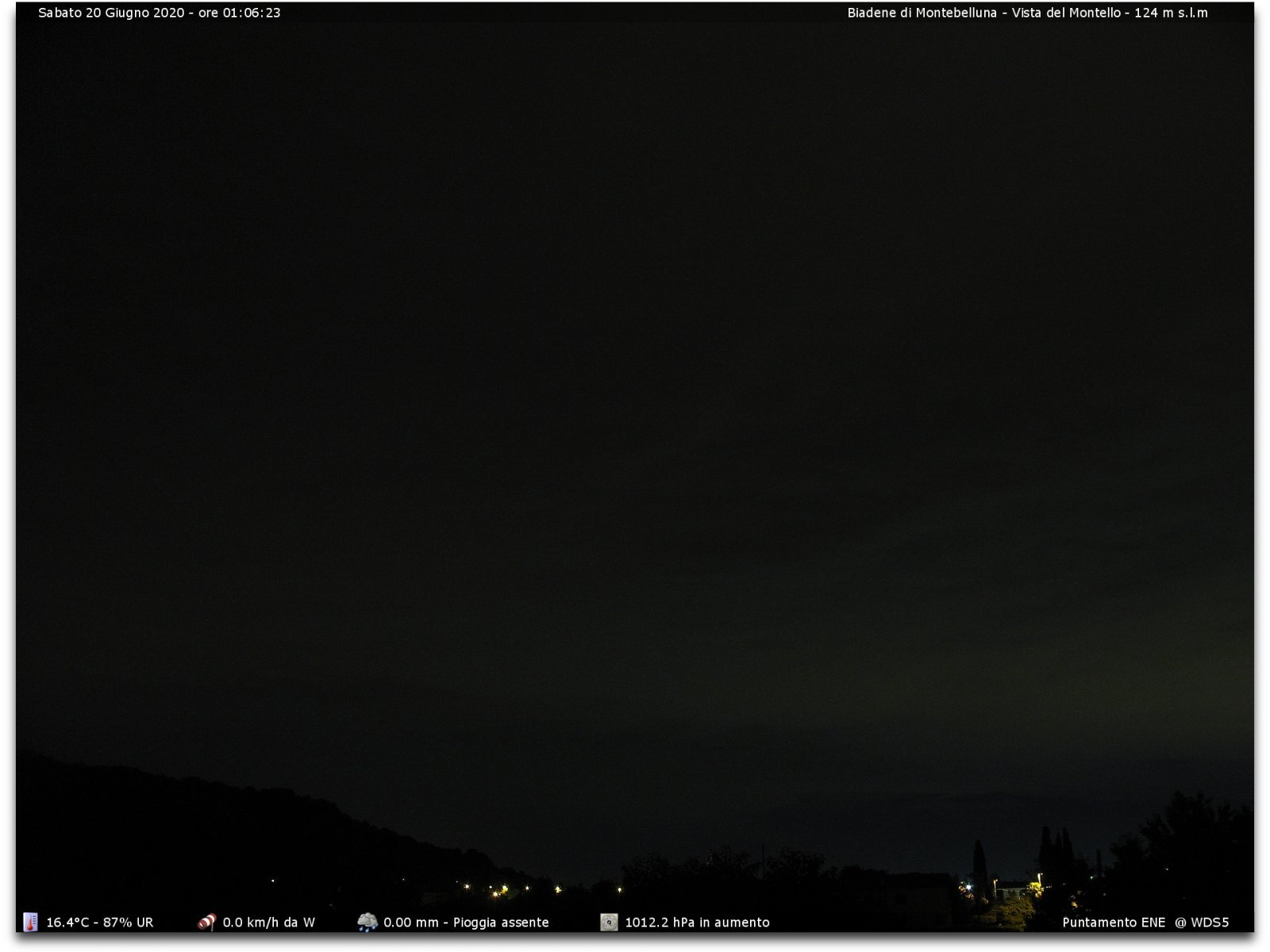Select the date text 'Sabato 20 Giugno 2020'
Screen dimensions: 1270x952
111,13
